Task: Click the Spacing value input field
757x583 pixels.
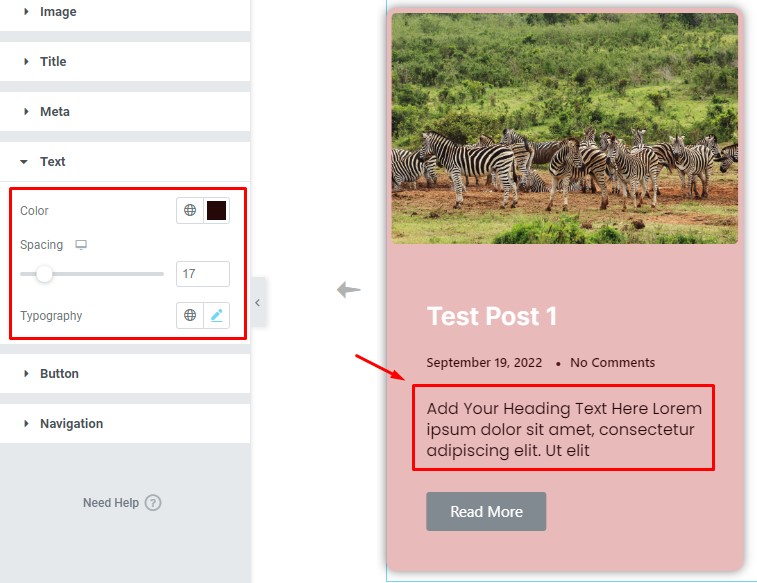Action: pos(203,274)
